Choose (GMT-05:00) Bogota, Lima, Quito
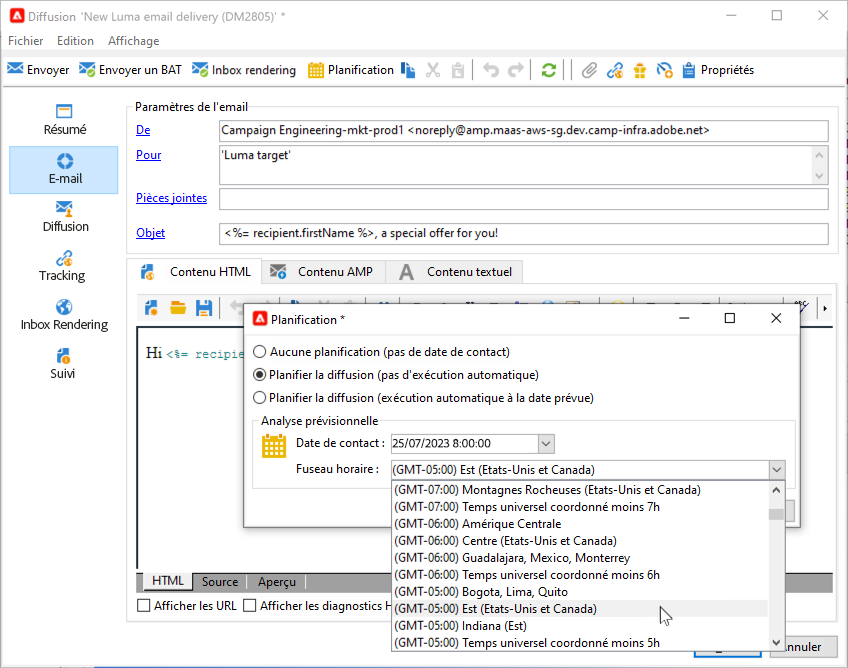848x668 pixels. 579,592
